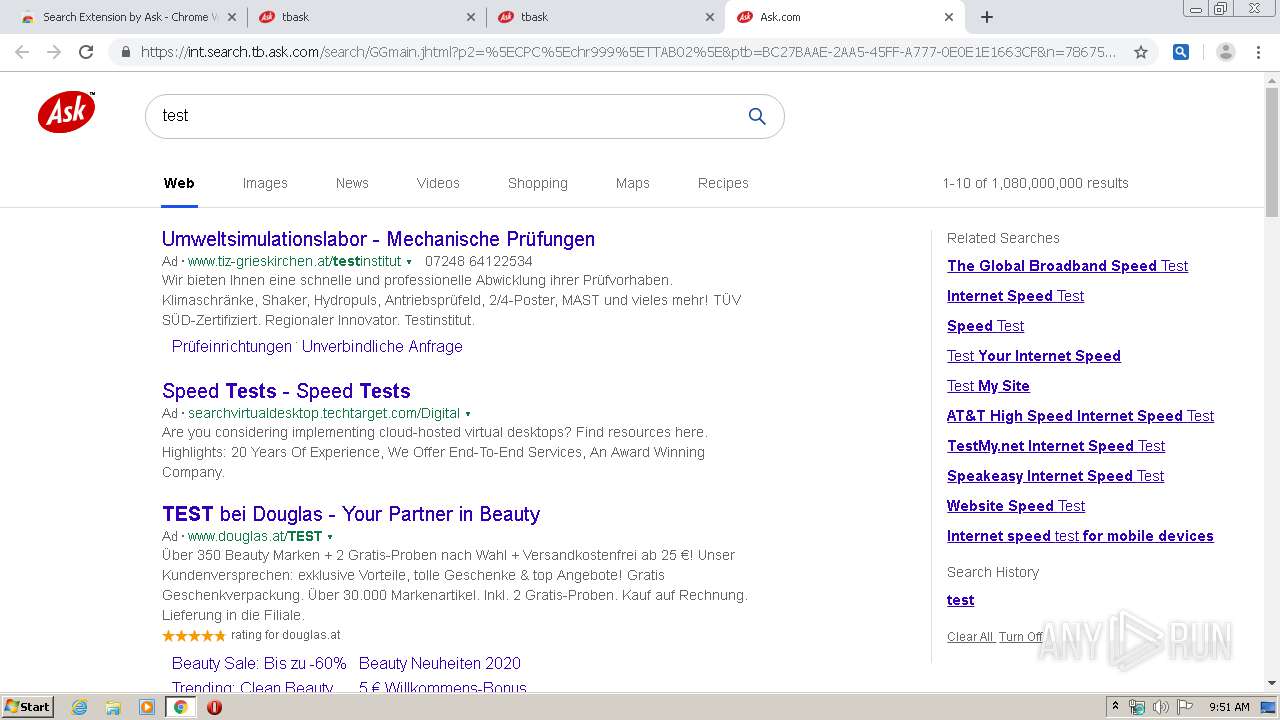Expand dropdown arrow next to tiz-grieskirchen.at ad URL
The image size is (1280, 720).
(409, 262)
